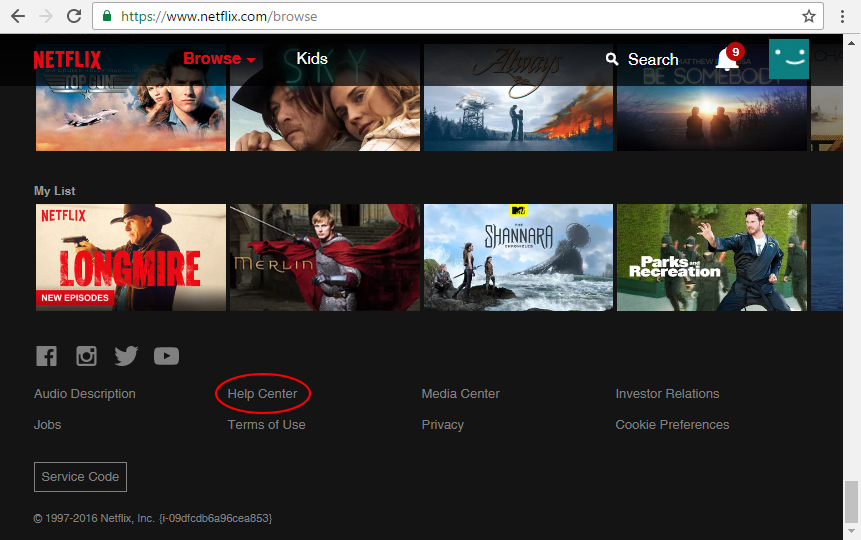Click the vertical scrollbar thumb

point(852,502)
